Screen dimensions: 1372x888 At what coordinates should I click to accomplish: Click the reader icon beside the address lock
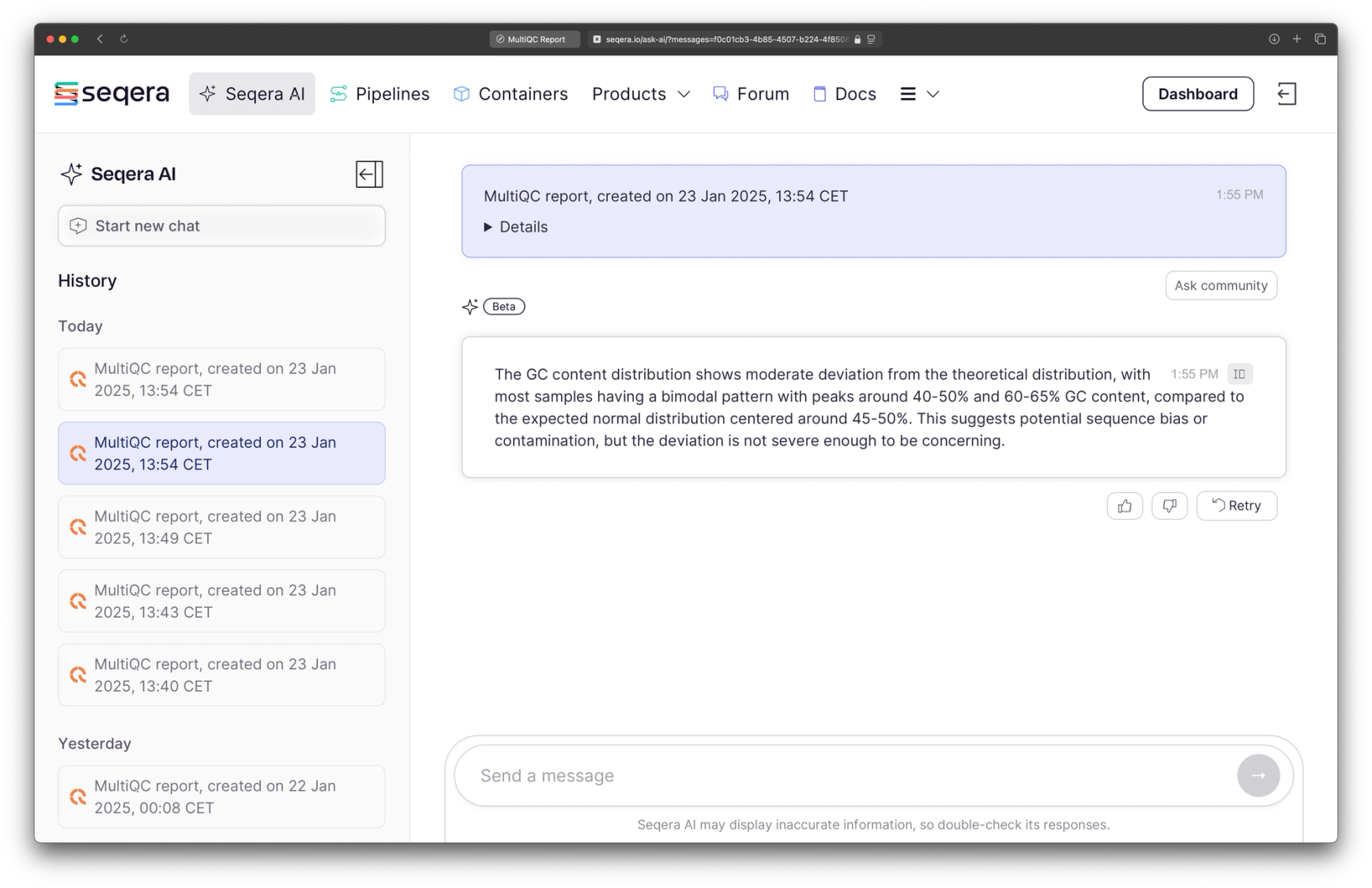click(x=871, y=40)
